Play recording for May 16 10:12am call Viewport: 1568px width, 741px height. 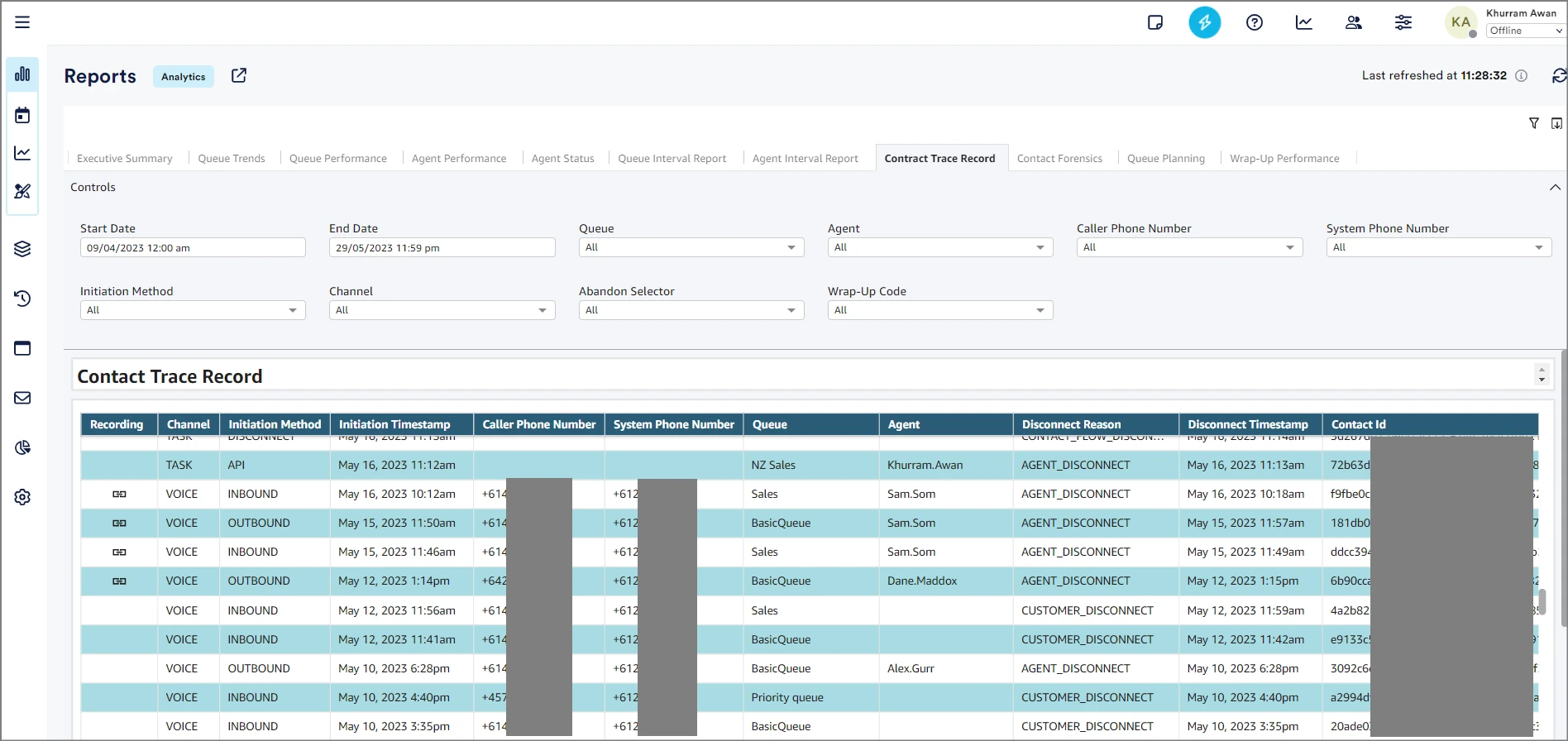[119, 495]
